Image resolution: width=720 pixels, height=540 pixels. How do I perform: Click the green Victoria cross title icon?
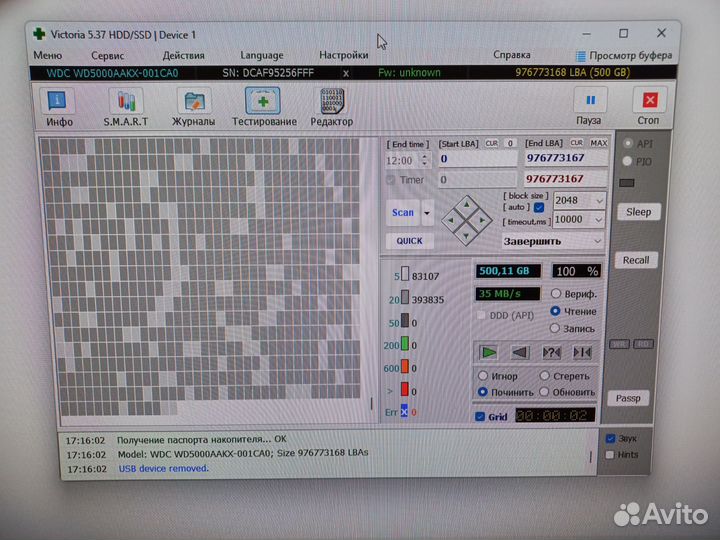[x=39, y=34]
